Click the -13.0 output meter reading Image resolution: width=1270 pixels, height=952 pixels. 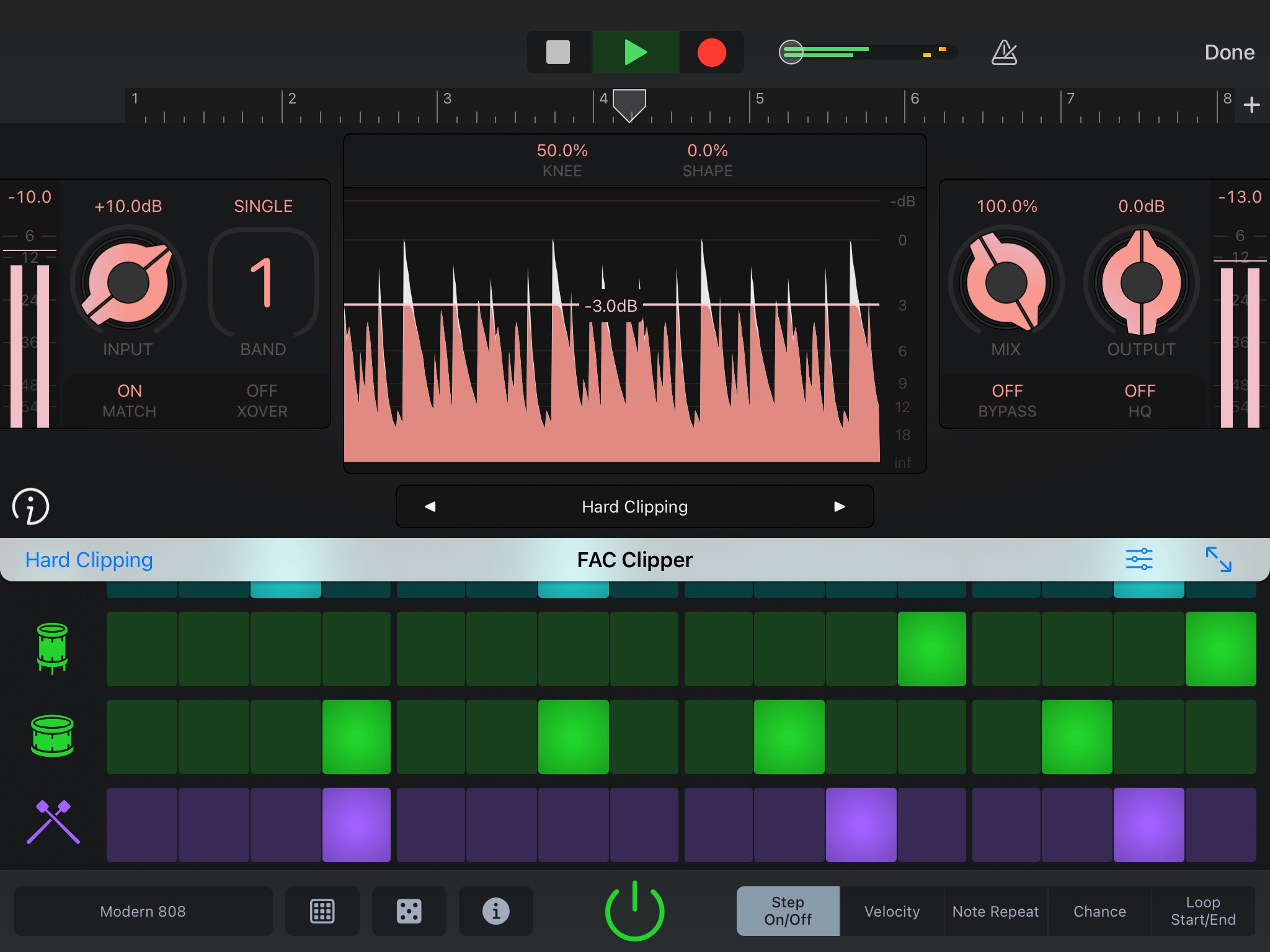click(x=1240, y=197)
